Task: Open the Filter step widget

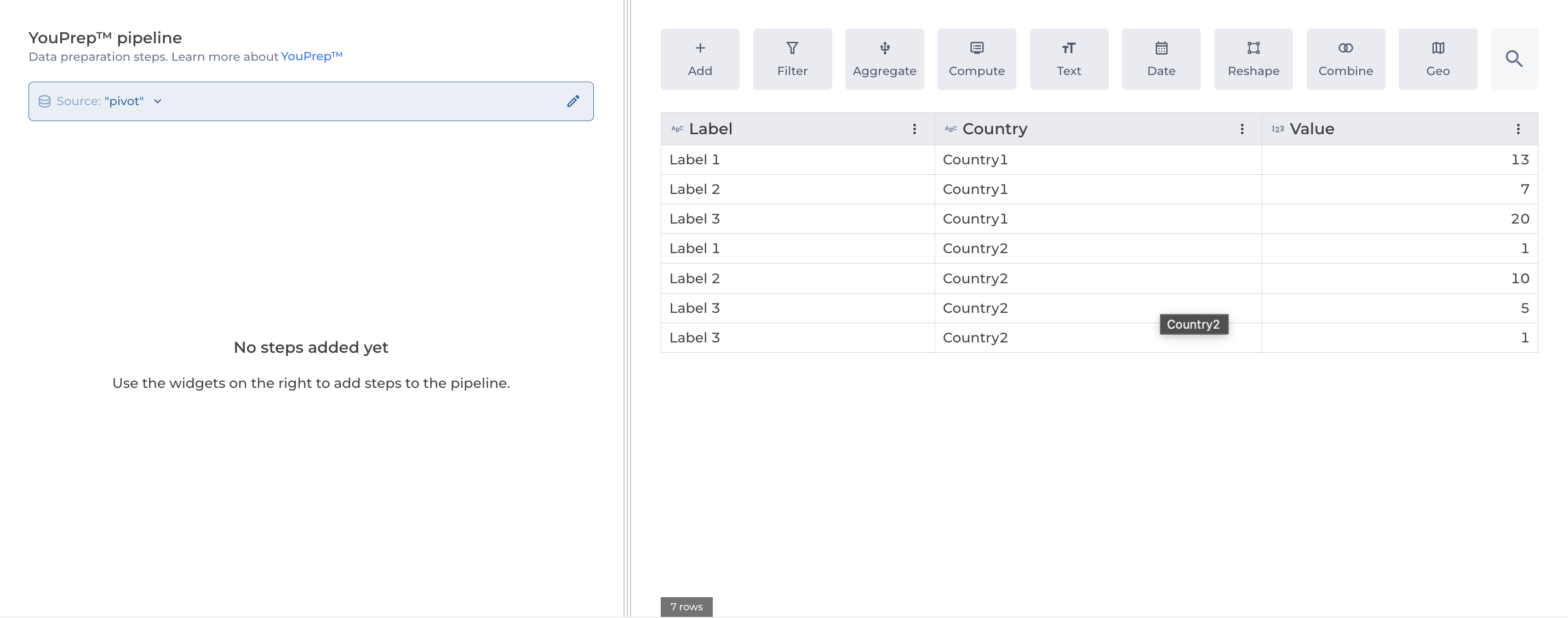Action: (792, 59)
